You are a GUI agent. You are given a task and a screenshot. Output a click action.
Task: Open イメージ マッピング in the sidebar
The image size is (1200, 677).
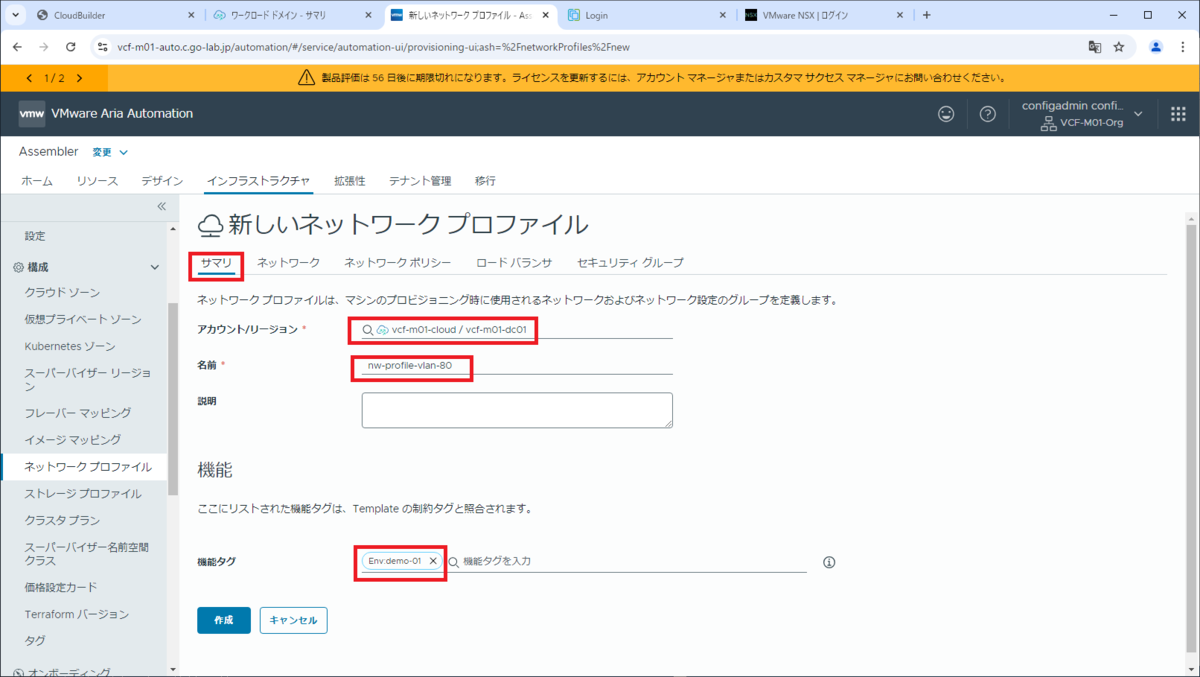coord(73,439)
